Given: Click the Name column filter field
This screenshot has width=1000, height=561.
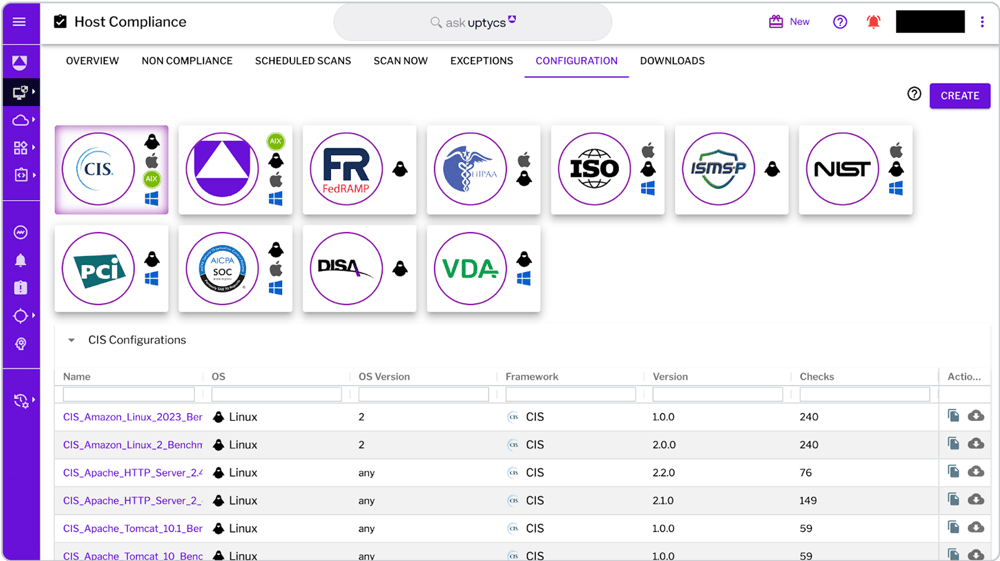Looking at the screenshot, I should (129, 395).
